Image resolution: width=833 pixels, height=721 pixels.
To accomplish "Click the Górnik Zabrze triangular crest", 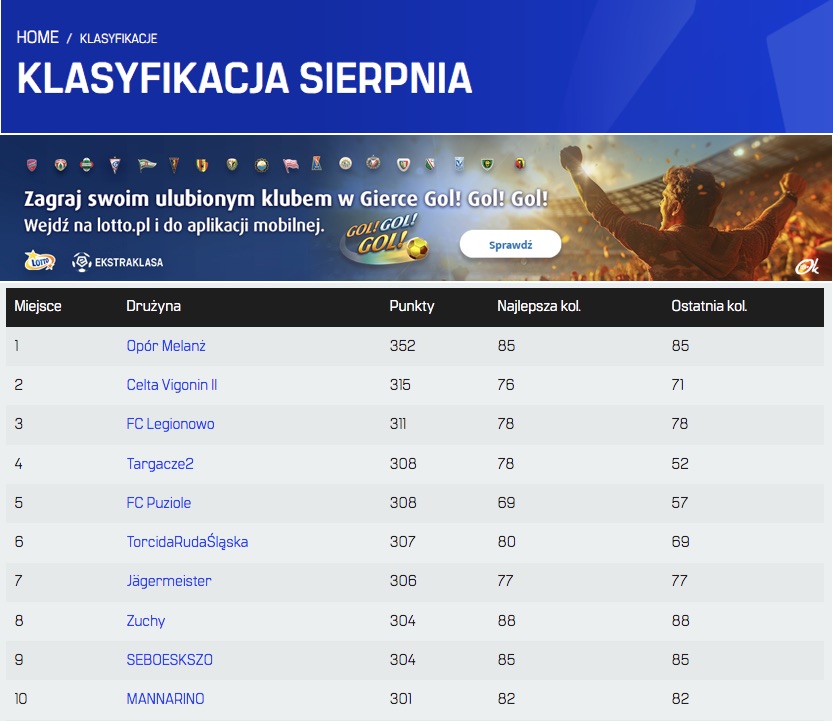I will click(115, 165).
